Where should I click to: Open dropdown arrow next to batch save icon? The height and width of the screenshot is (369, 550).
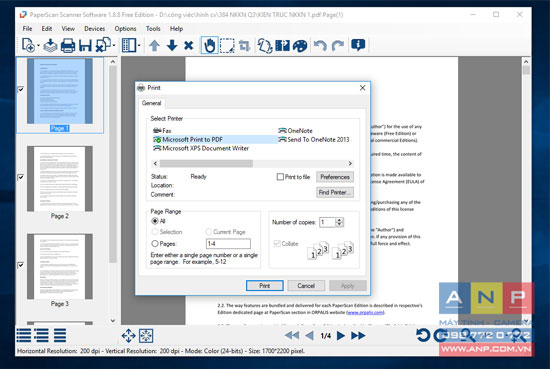pyautogui.click(x=114, y=46)
